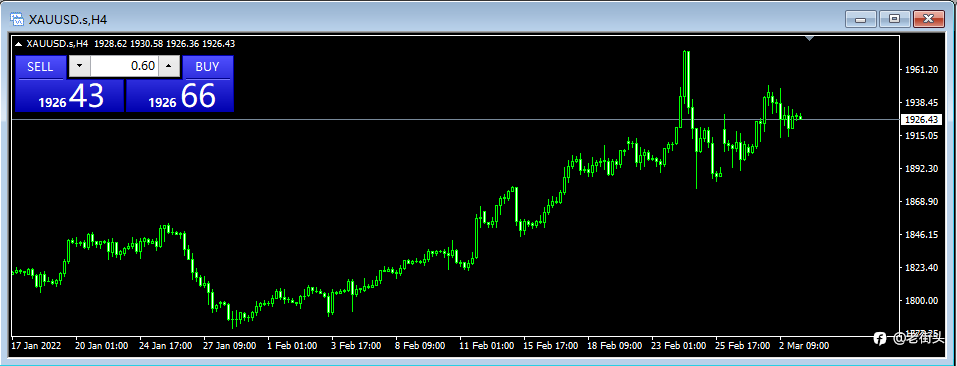
Task: Click the 17 Jan 2022 date label
Action: tap(37, 346)
